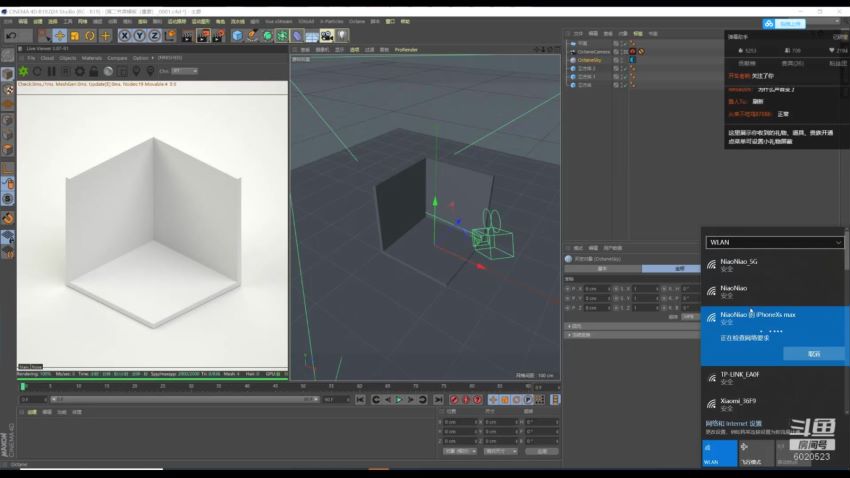Toggle the airplane mode tile

click(757, 453)
